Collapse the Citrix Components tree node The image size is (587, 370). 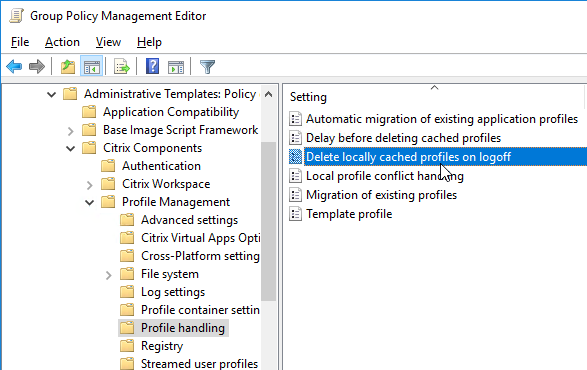tap(70, 149)
